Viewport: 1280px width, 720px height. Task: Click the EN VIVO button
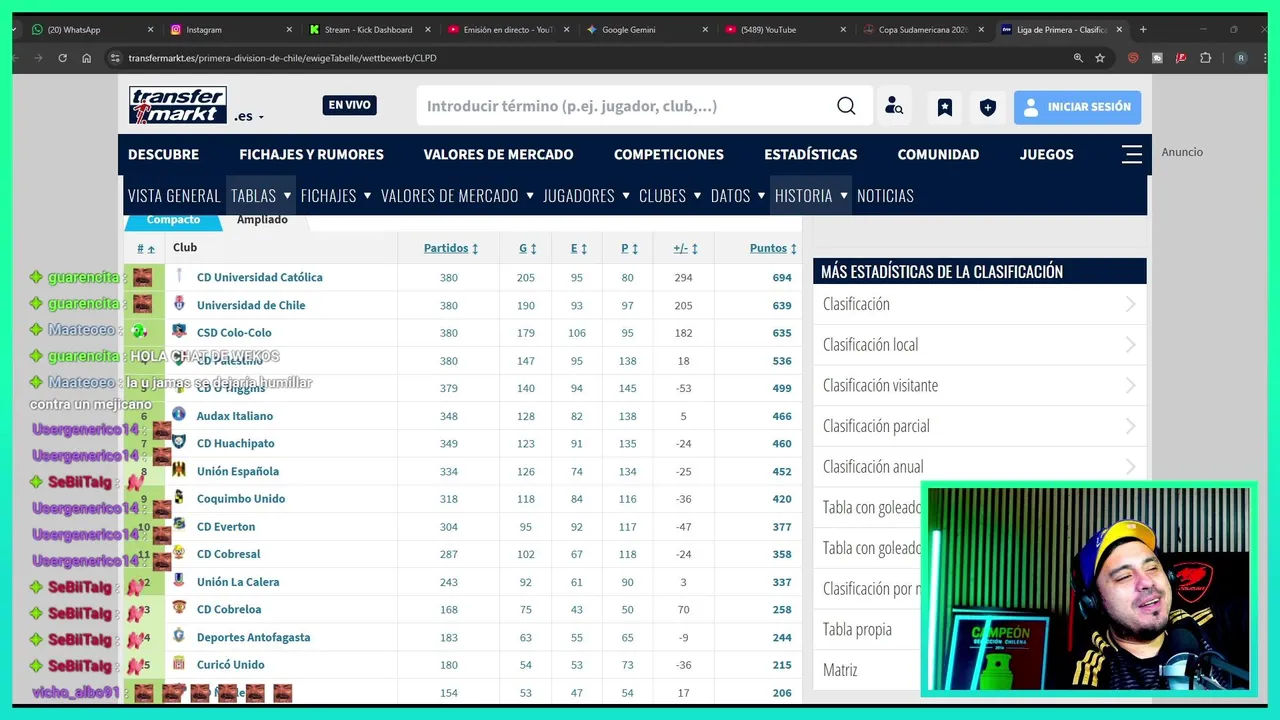(349, 105)
